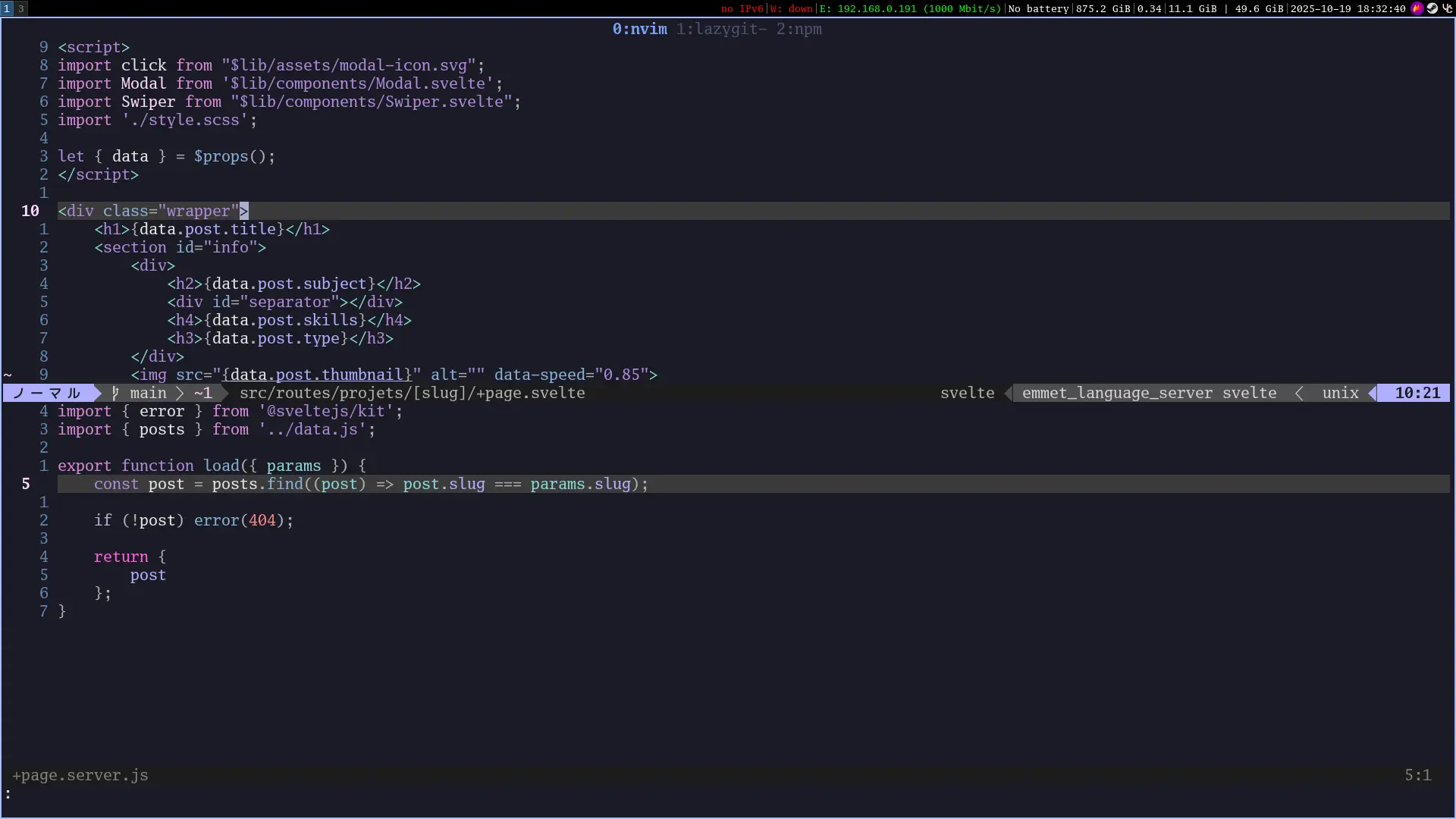The image size is (1456, 819).
Task: Switch to the 1:lazygit tmux window
Action: point(720,29)
